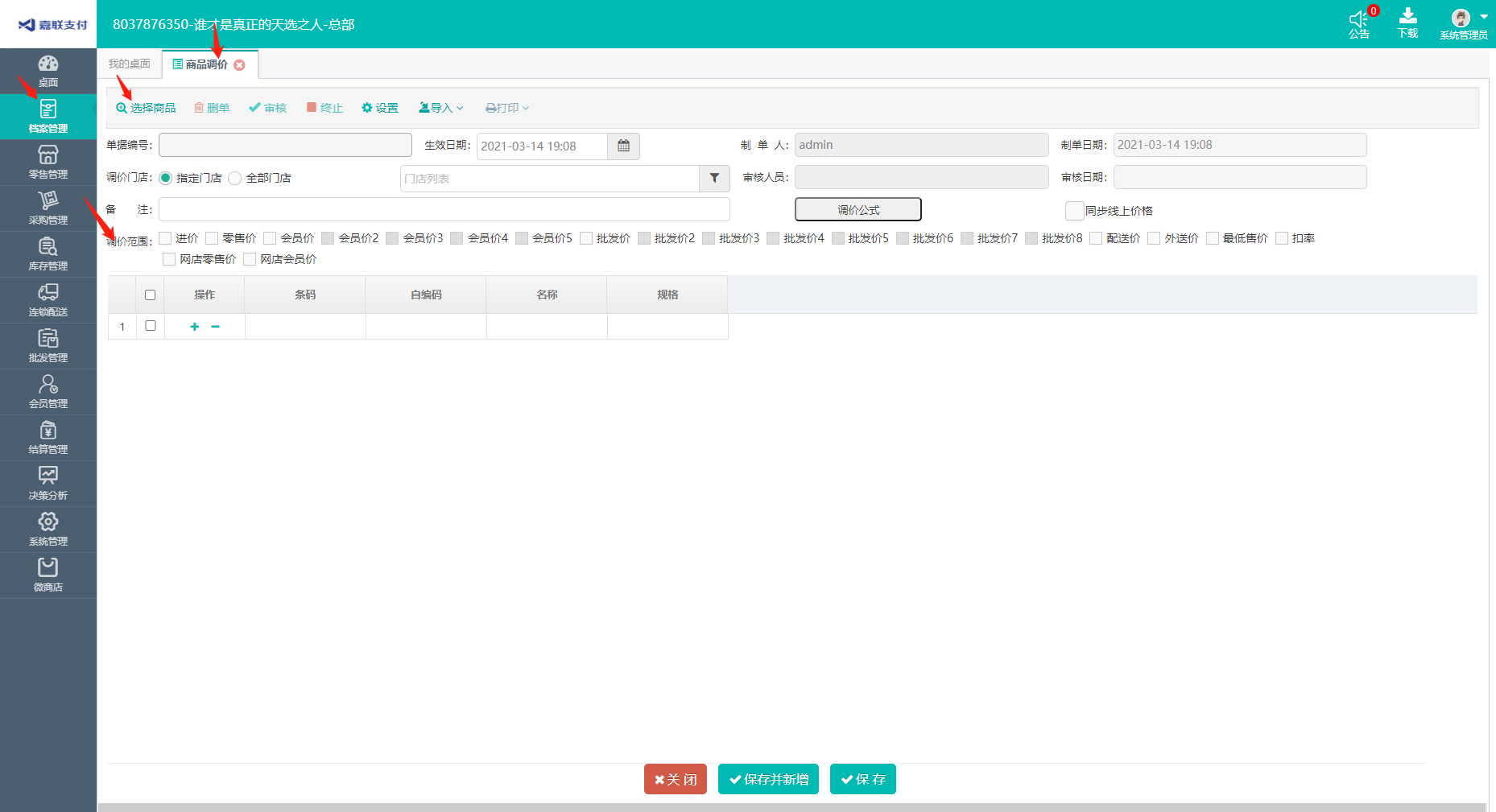Click the 下载 download icon
The image size is (1496, 812).
pos(1407,16)
